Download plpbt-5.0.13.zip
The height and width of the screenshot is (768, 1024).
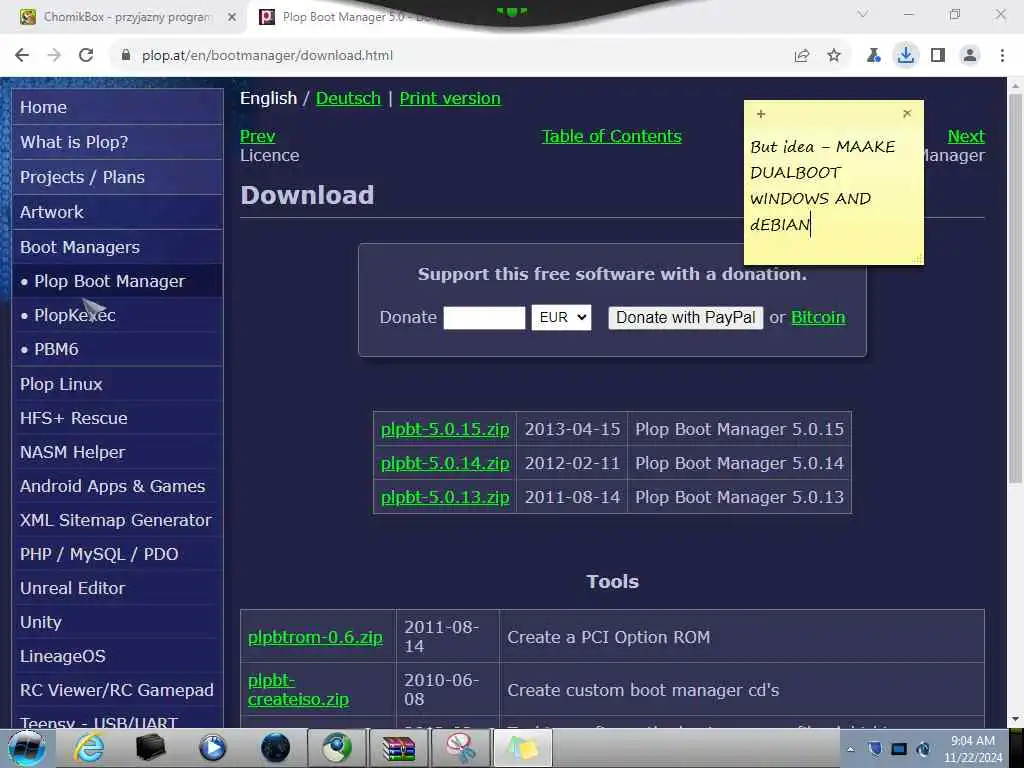(445, 497)
